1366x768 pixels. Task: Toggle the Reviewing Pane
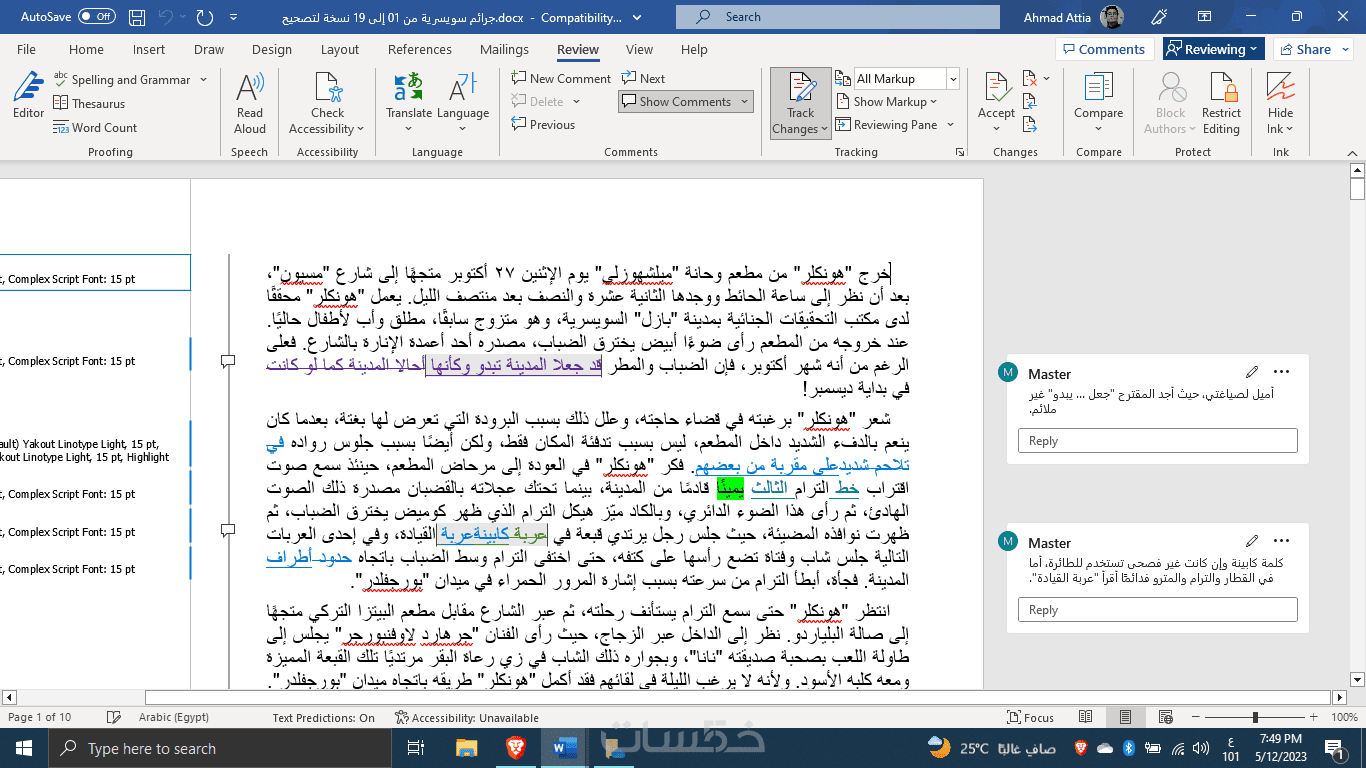[x=886, y=125]
